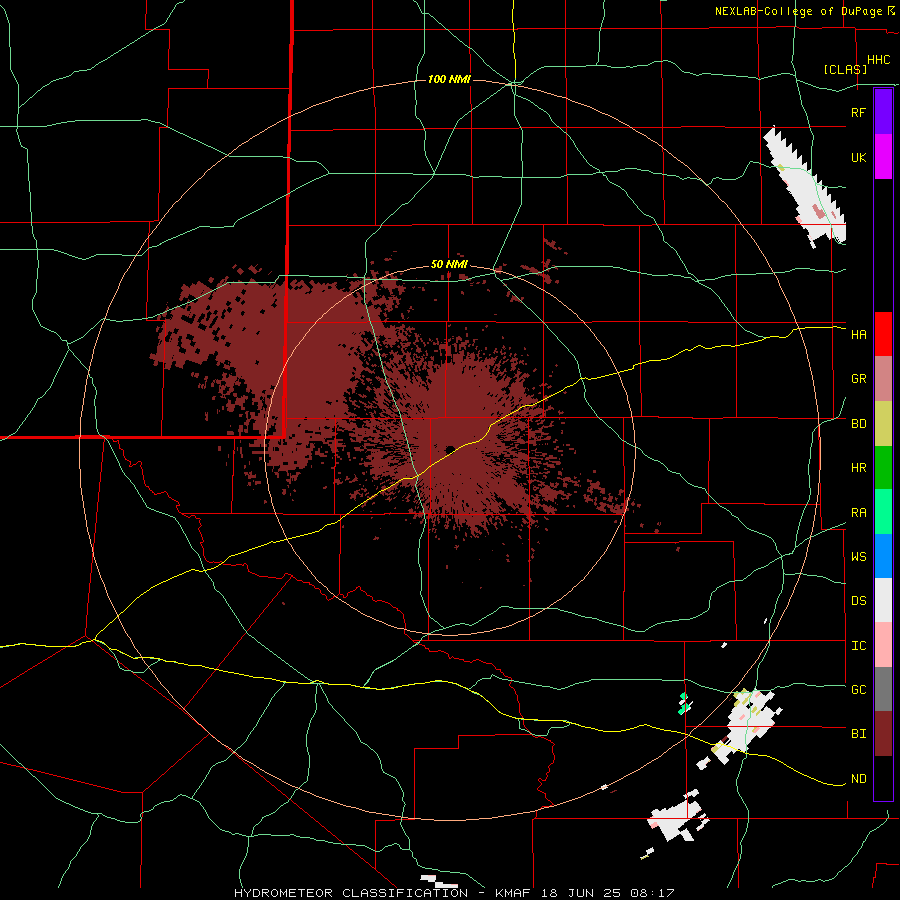Click the white DS legend swatch
900x900 pixels.
click(883, 600)
